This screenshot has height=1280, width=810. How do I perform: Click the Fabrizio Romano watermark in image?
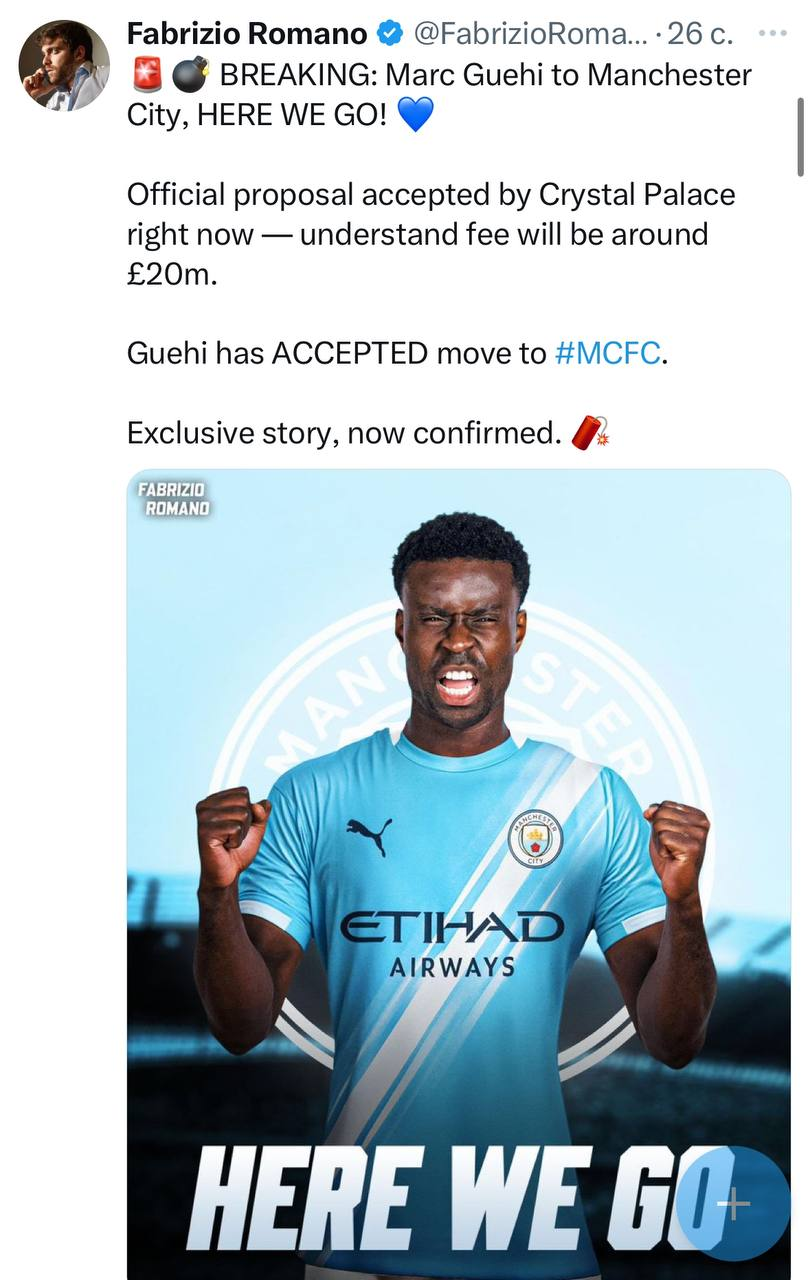tap(174, 498)
